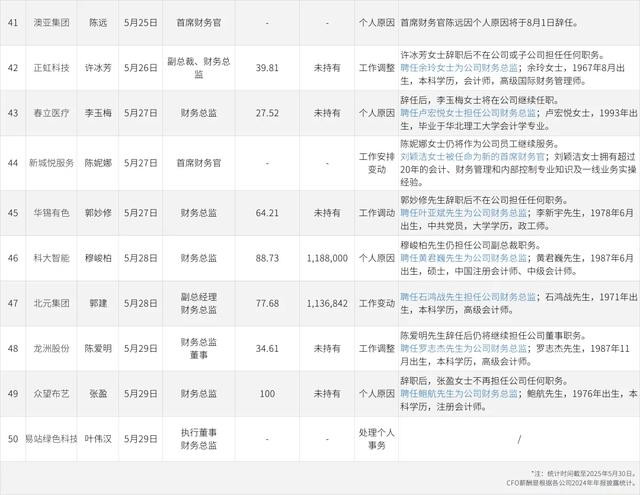Click salary value 88.73
Screen dimensions: 640x495
click(x=267, y=258)
